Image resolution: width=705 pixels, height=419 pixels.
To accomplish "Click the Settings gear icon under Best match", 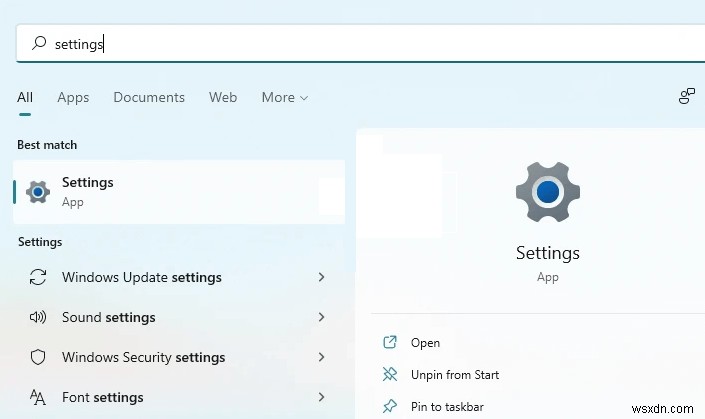I will [x=38, y=191].
